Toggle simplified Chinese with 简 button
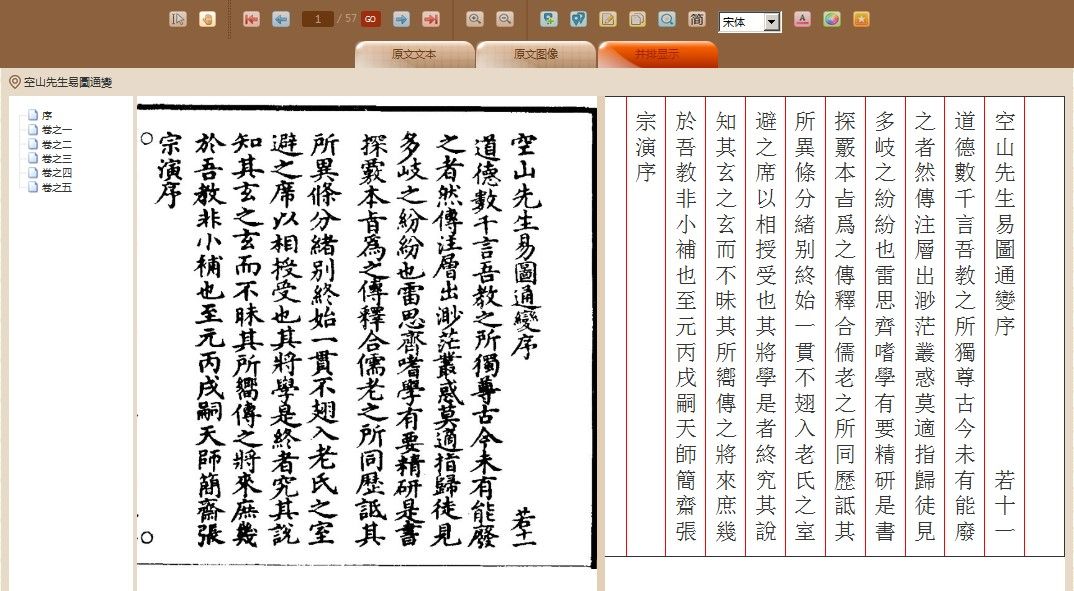This screenshot has width=1074, height=591. (x=697, y=19)
